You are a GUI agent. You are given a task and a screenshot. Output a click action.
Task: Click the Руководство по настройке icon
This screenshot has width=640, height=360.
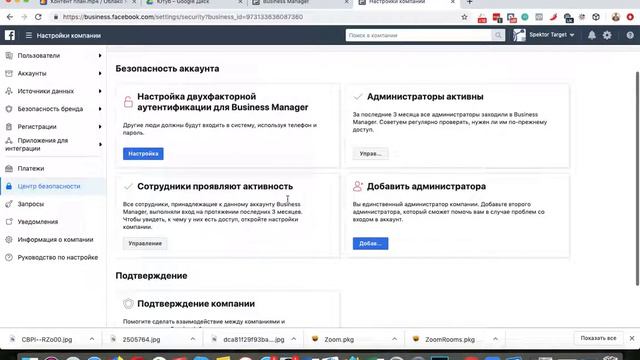point(9,257)
